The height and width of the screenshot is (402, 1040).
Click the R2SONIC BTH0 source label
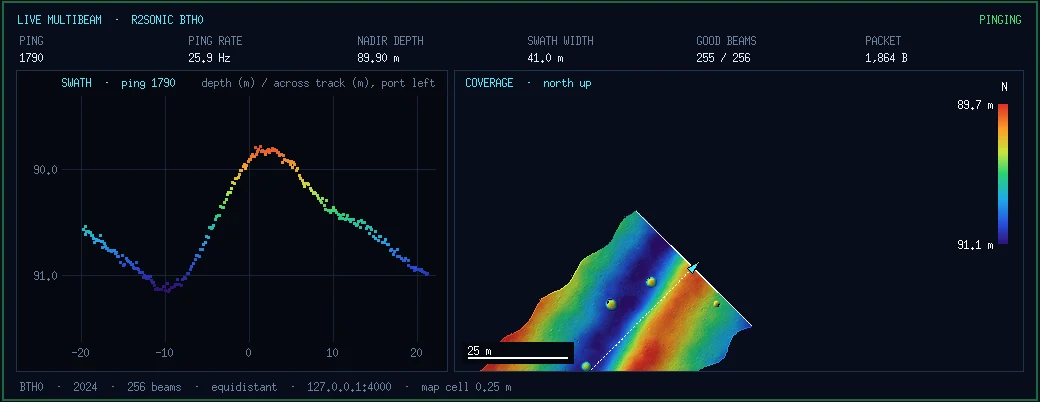coord(168,20)
